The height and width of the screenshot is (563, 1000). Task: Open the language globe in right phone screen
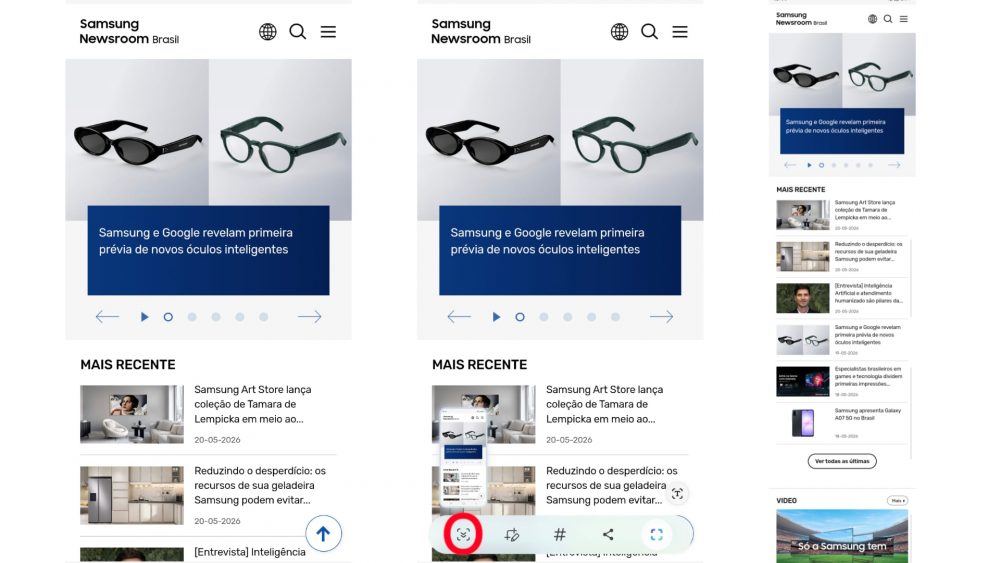tap(872, 19)
